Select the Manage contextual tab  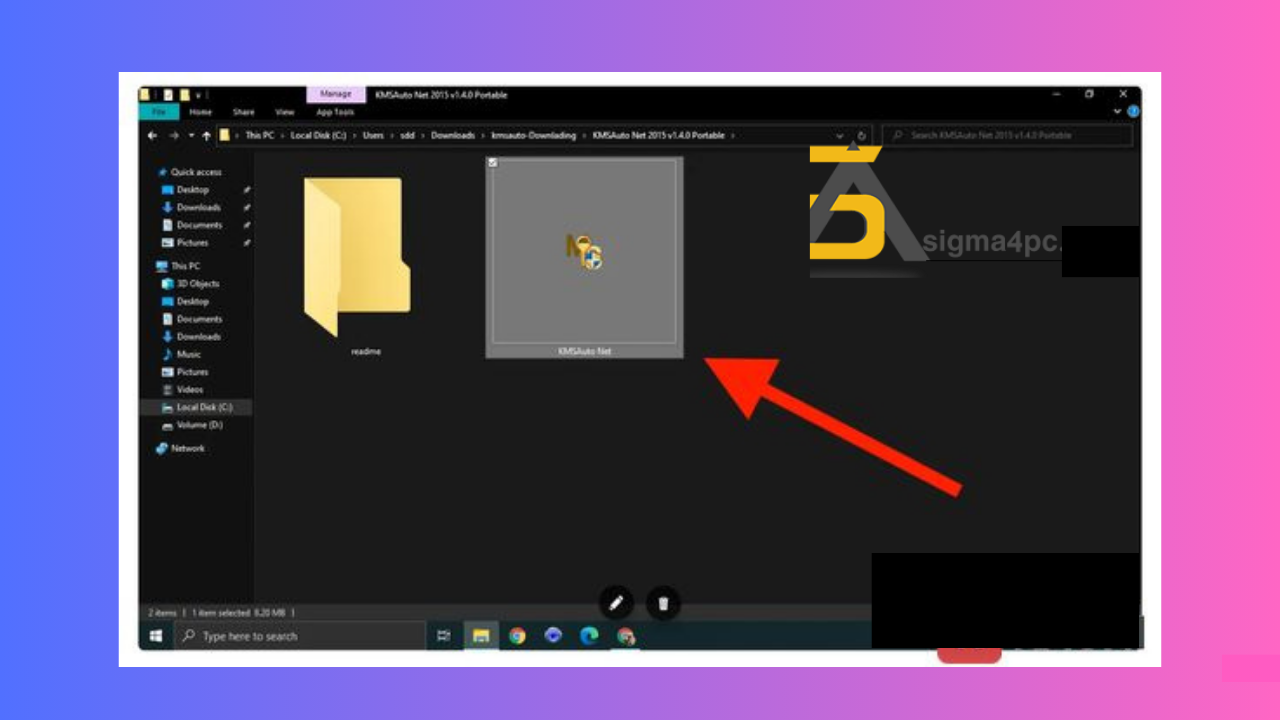336,94
